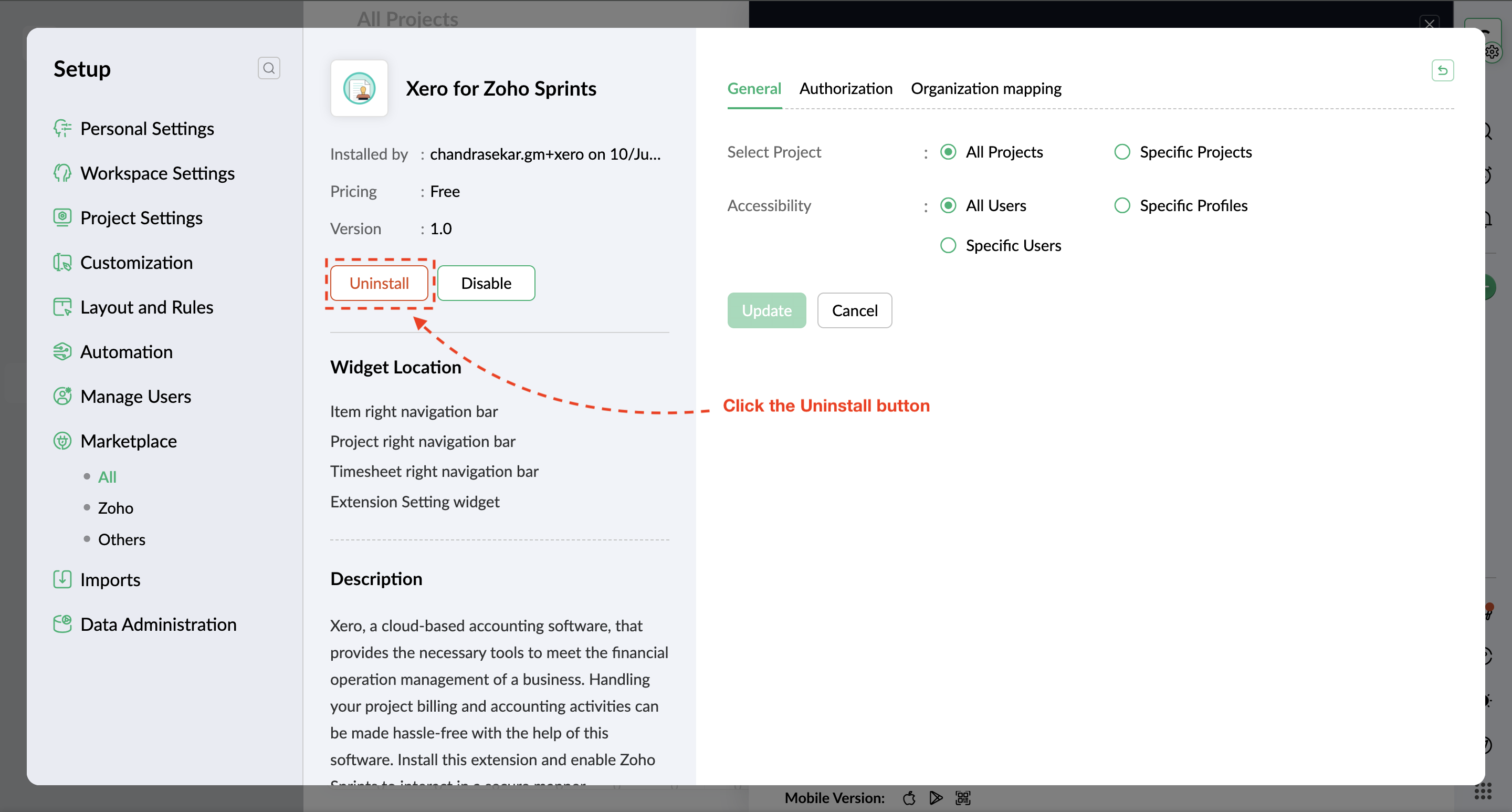
Task: Click 'Project right navigation bar' text
Action: pyautogui.click(x=423, y=442)
